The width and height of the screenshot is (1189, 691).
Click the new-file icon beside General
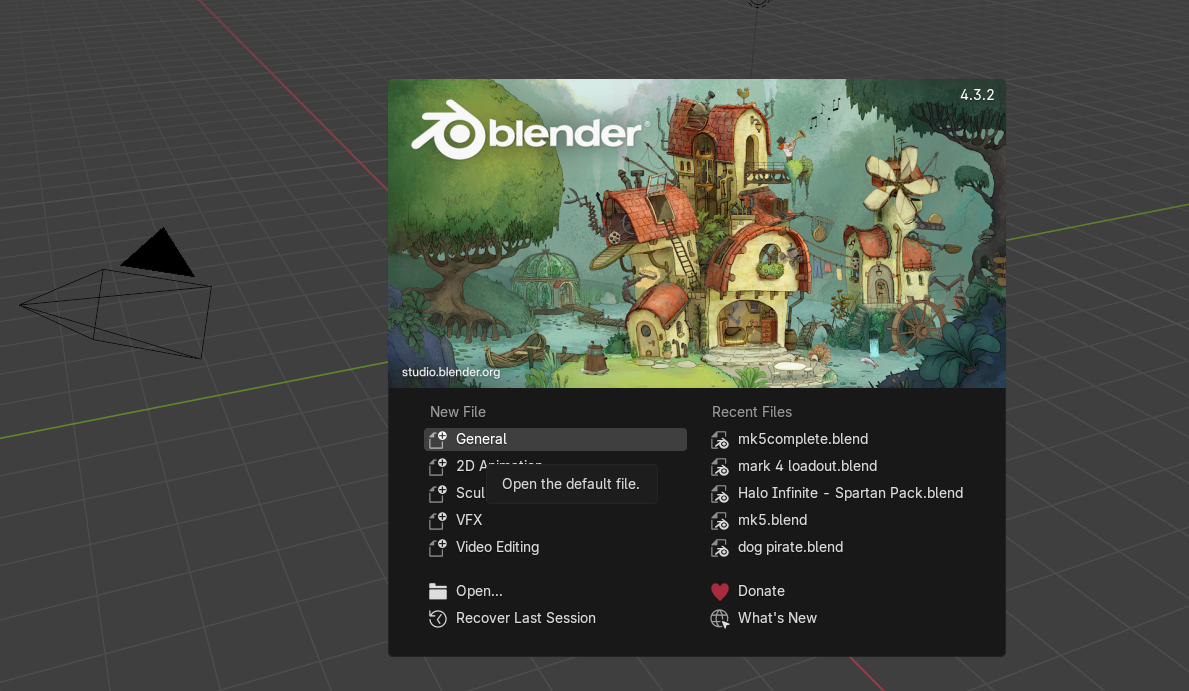tap(438, 439)
